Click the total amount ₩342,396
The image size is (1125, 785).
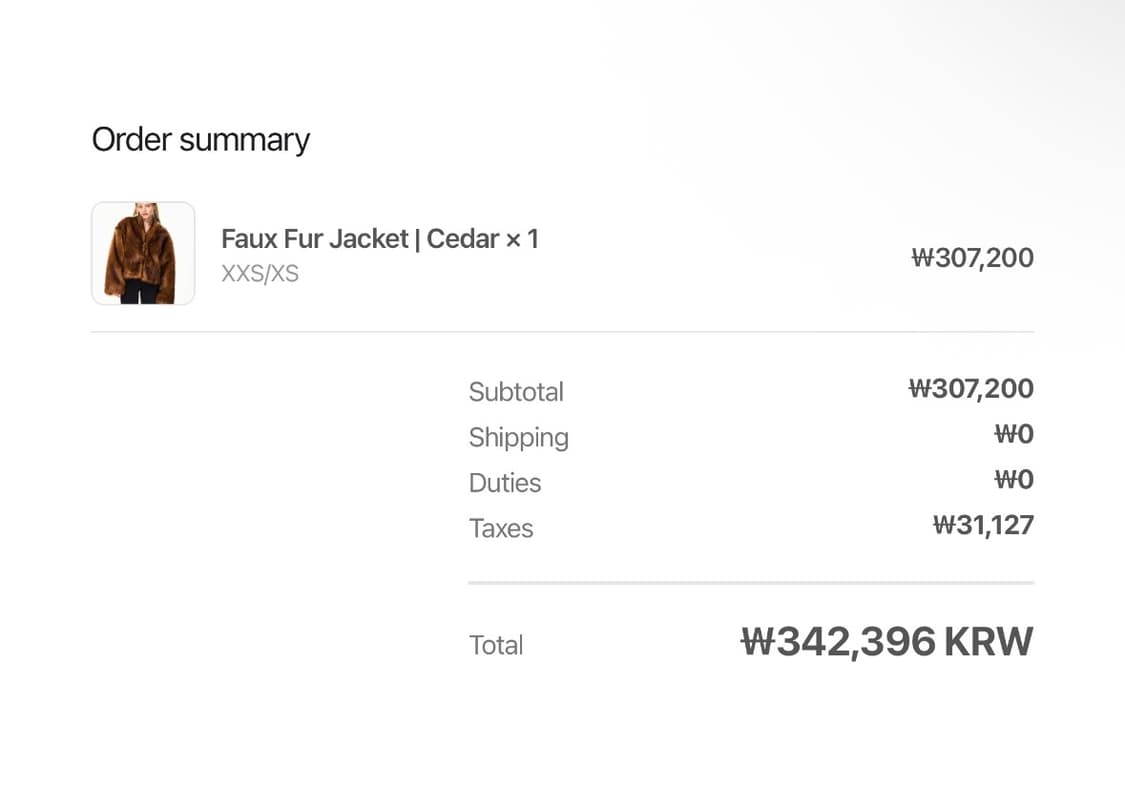838,641
